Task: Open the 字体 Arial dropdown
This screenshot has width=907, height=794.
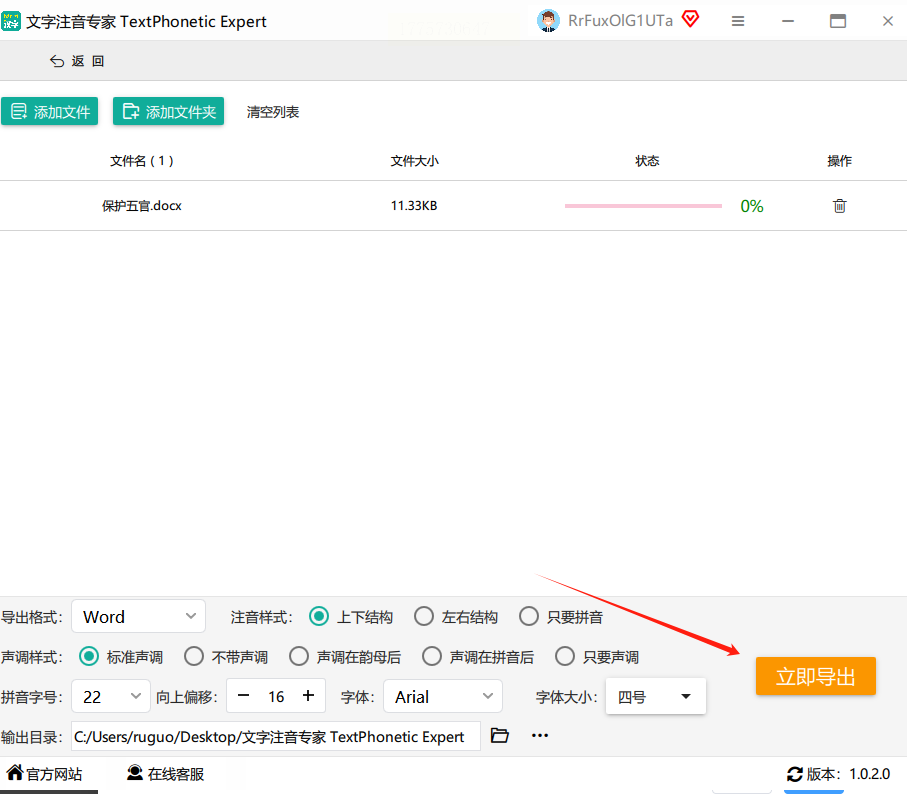Action: coord(443,696)
